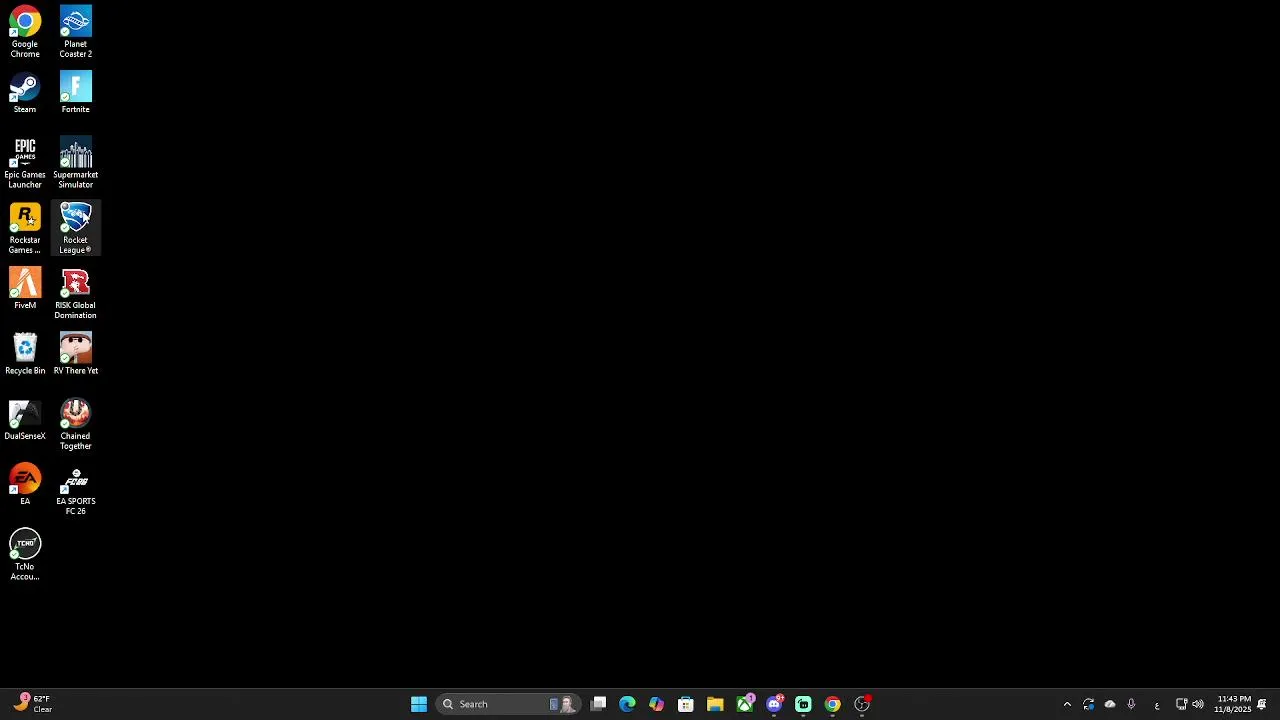The image size is (1280, 720).
Task: Open File Explorer from the taskbar
Action: [x=715, y=704]
